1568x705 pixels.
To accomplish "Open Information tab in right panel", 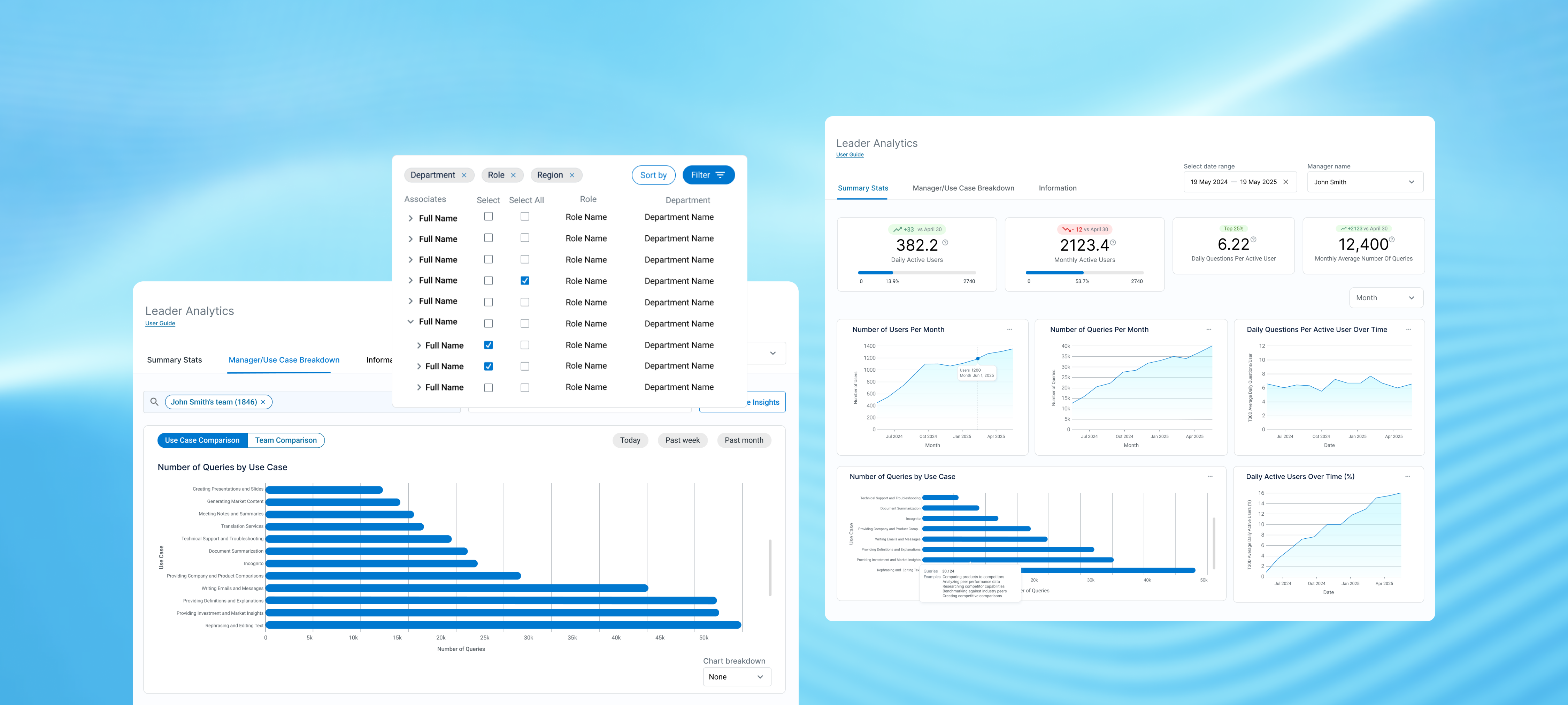I will [1057, 188].
